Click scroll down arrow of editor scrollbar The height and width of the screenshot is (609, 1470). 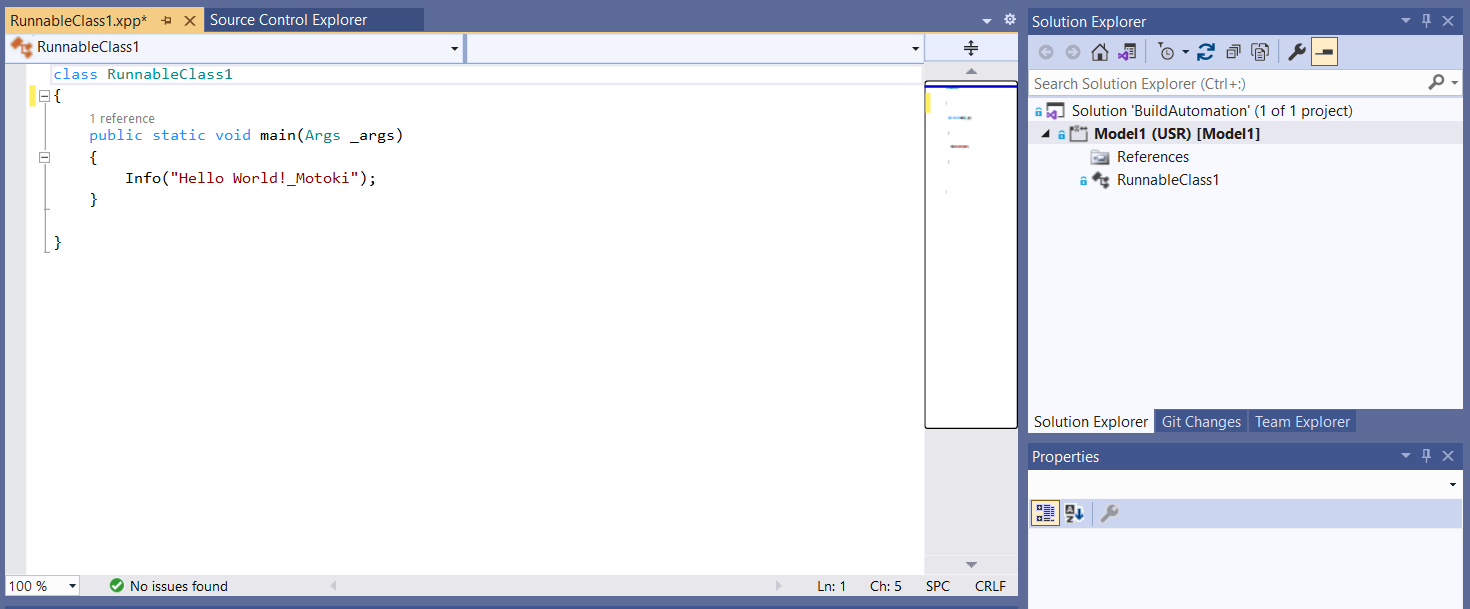click(x=970, y=565)
